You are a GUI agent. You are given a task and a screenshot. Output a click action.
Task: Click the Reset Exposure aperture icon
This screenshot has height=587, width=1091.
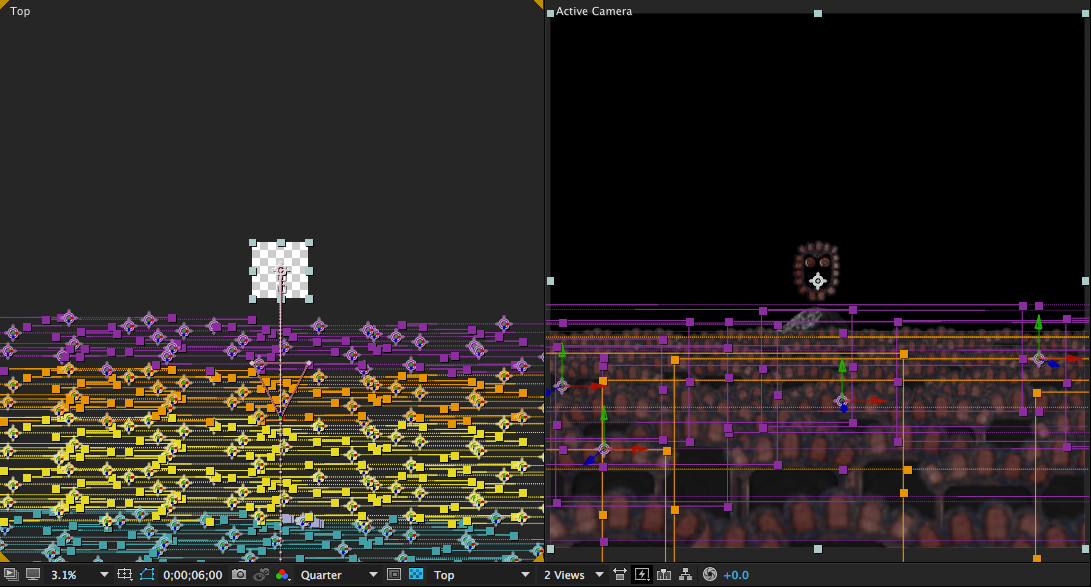(710, 574)
